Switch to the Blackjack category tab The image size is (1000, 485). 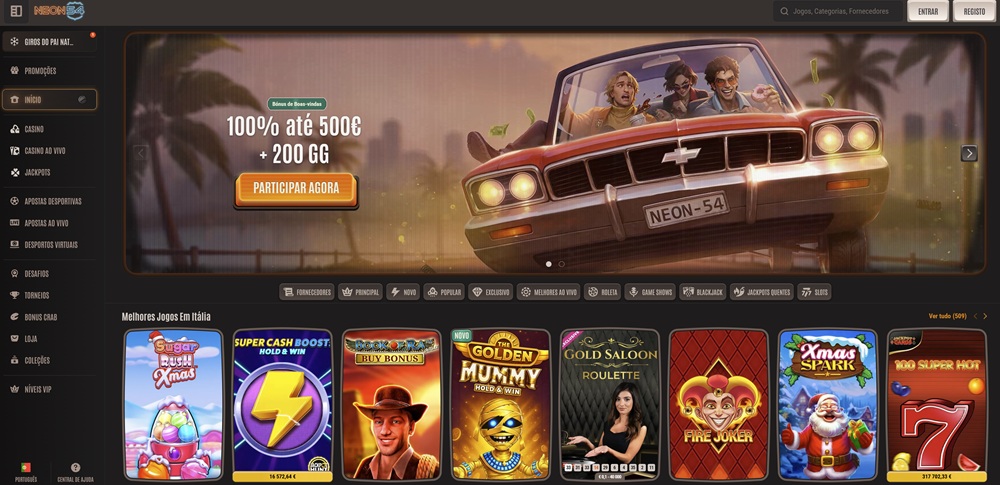(x=703, y=292)
